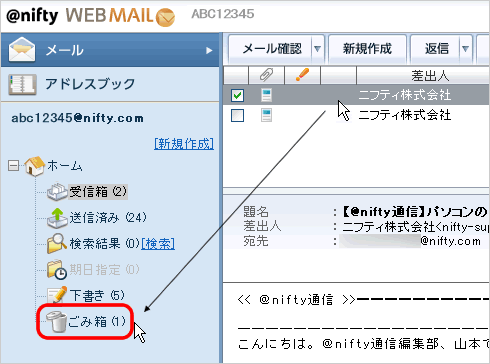Click the magnifier folder icon for 検索結果
Screen dimensions: 490x364
(x=57, y=243)
